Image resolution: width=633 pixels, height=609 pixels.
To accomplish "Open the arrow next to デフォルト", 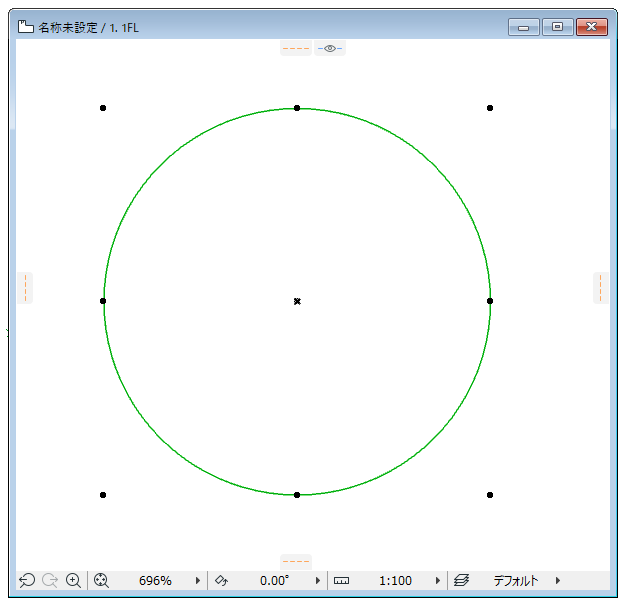I will click(558, 580).
